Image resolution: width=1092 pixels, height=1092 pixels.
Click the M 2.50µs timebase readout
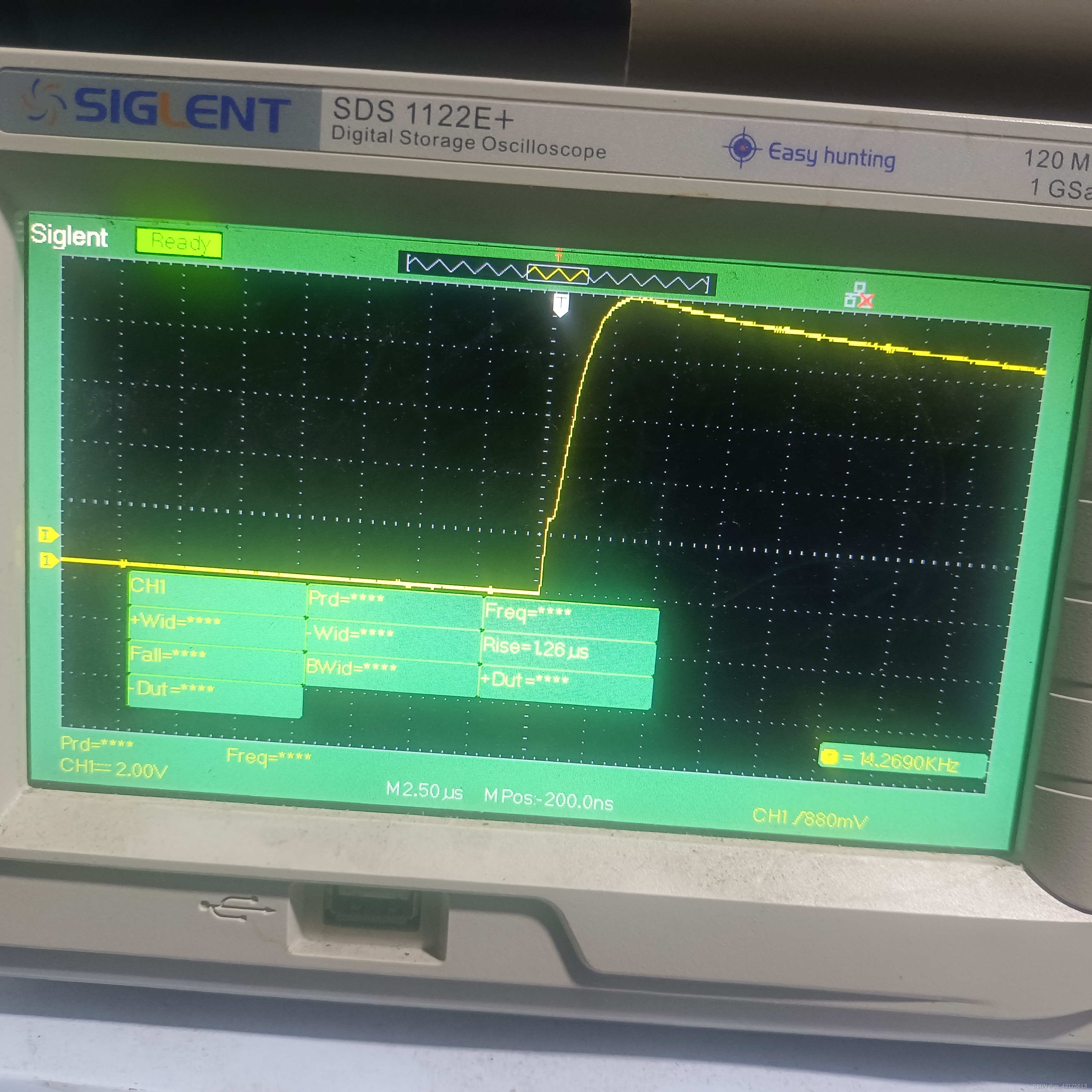point(424,790)
